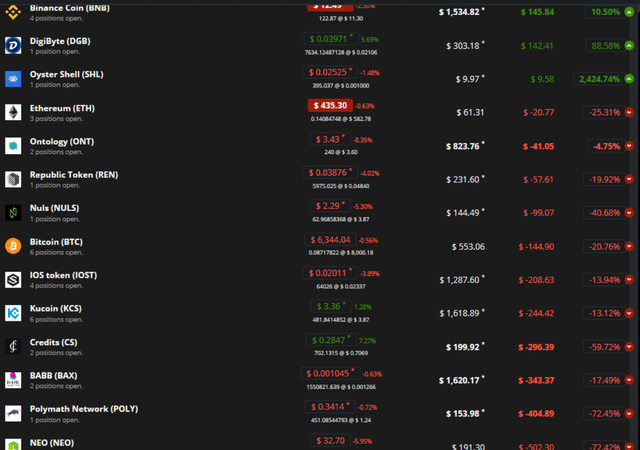Click the $ 3.43 Ontology price badge
640x450 pixels.
tap(330, 139)
